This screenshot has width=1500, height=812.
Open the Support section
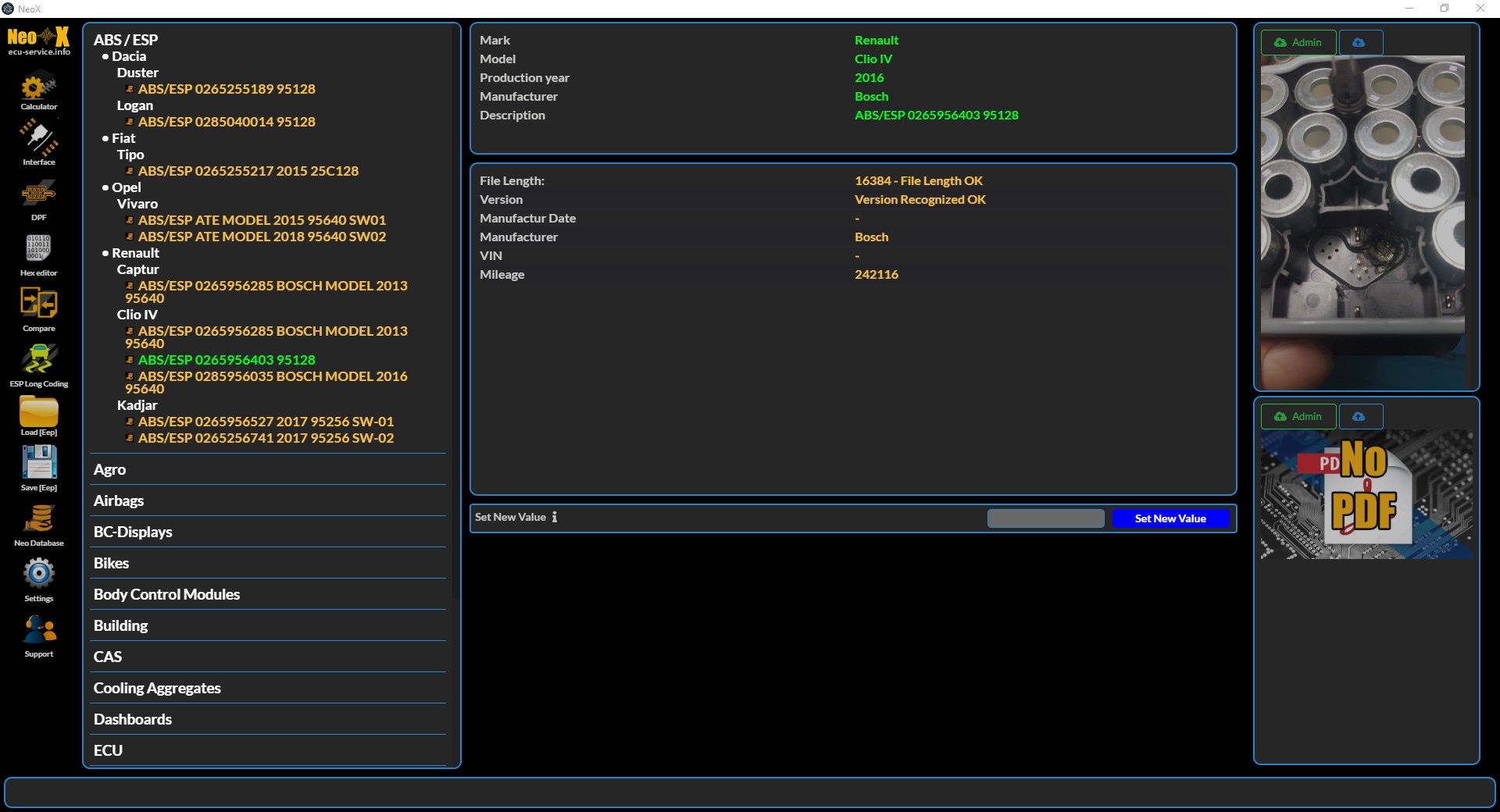click(38, 636)
